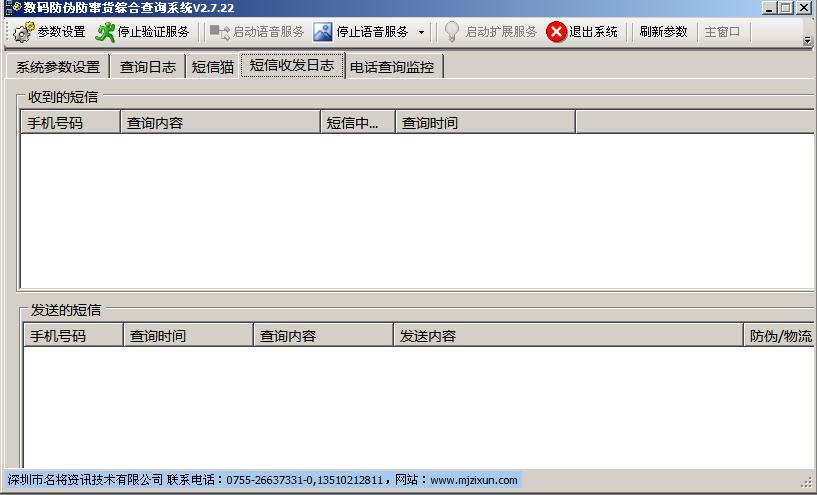
Task: Switch to 电话查询监控 tab
Action: coord(392,67)
